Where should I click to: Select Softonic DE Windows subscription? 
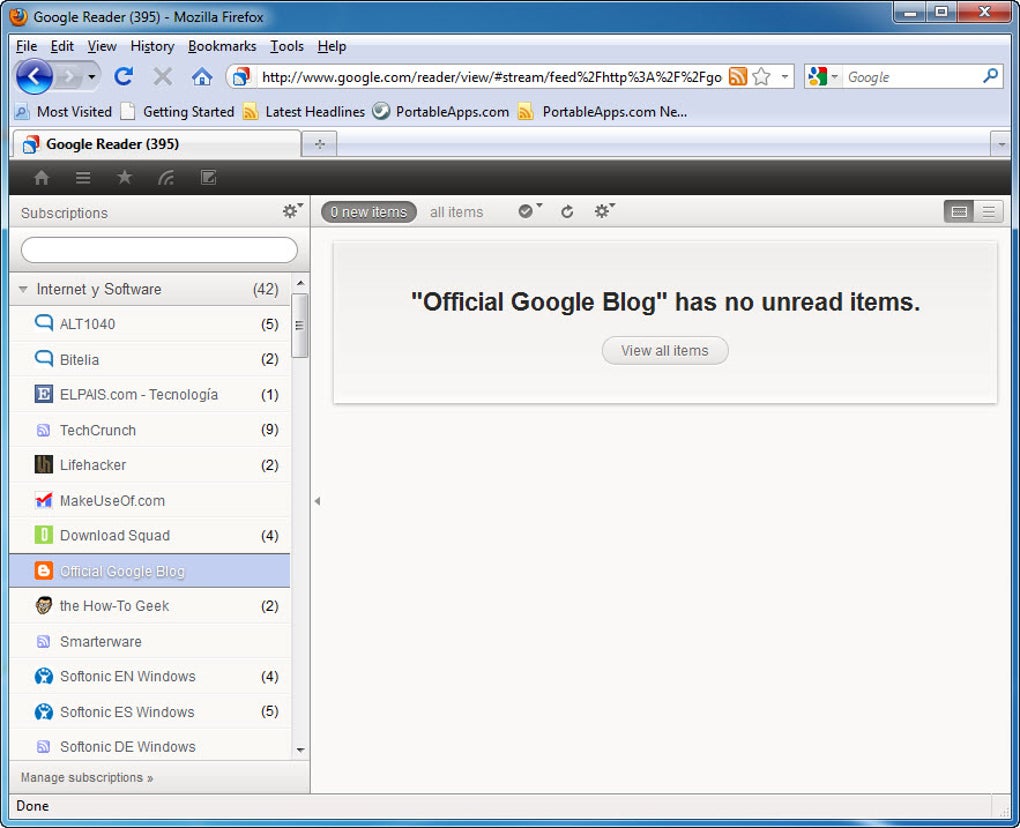point(150,745)
